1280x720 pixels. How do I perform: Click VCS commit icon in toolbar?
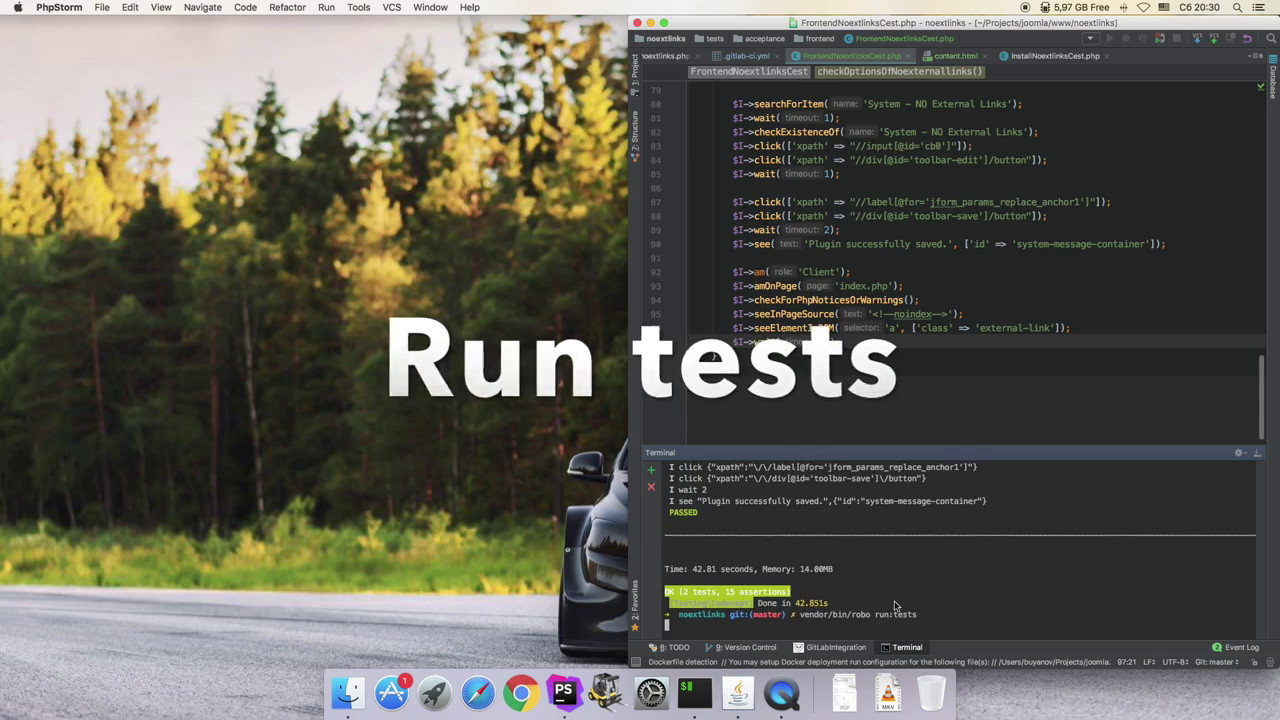(x=1214, y=38)
